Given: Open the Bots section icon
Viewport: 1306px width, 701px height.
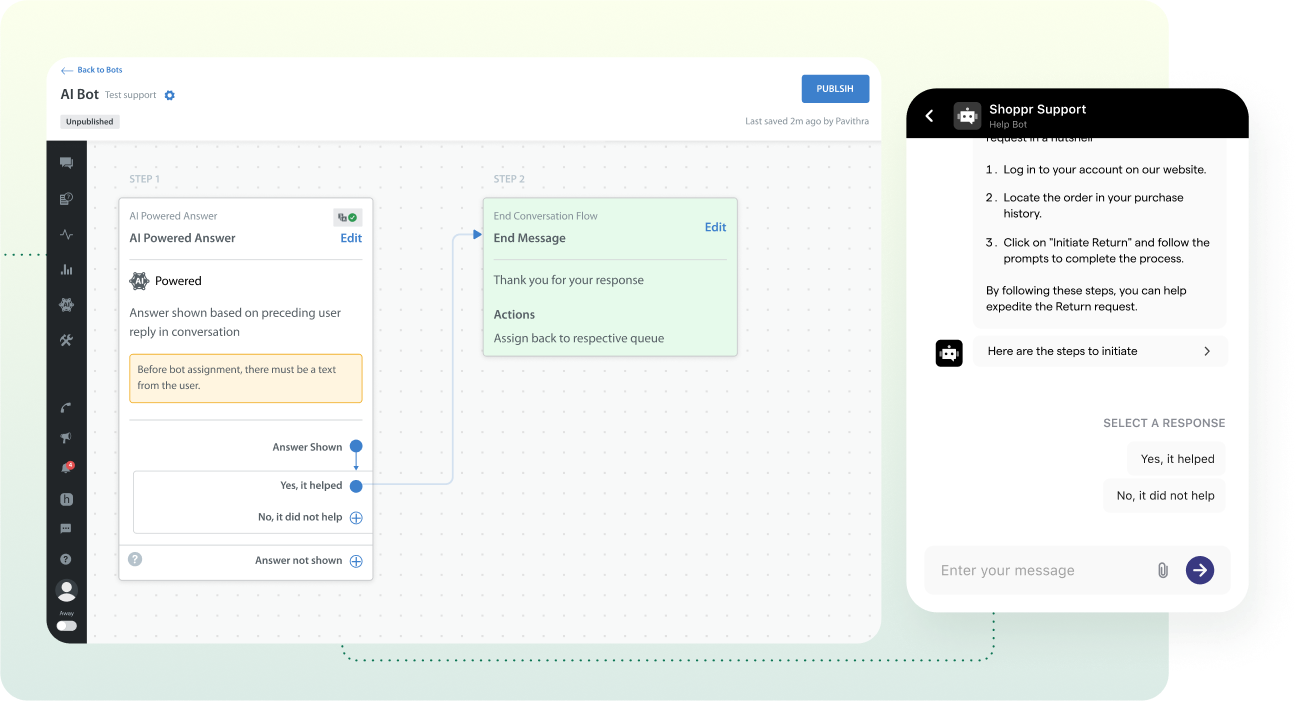Looking at the screenshot, I should coord(66,304).
